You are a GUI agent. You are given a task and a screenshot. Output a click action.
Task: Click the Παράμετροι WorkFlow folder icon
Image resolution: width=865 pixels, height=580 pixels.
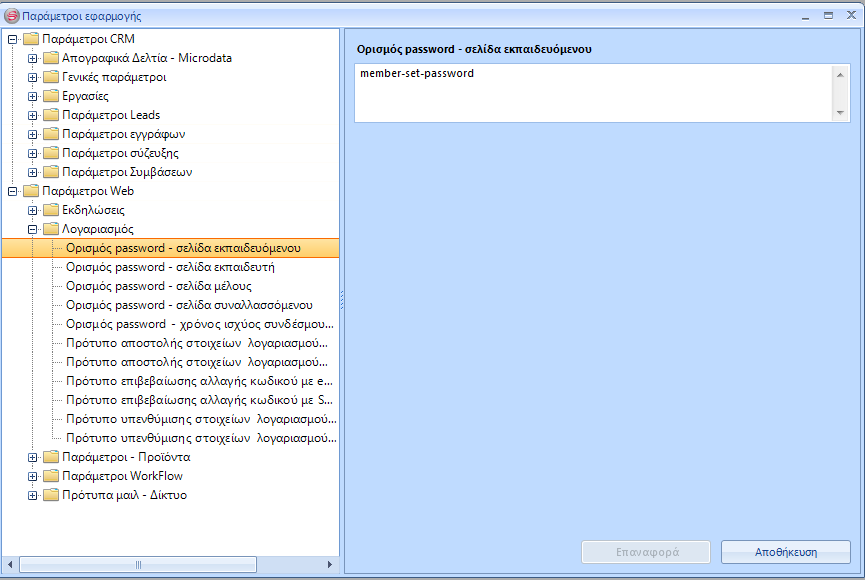pyautogui.click(x=50, y=476)
